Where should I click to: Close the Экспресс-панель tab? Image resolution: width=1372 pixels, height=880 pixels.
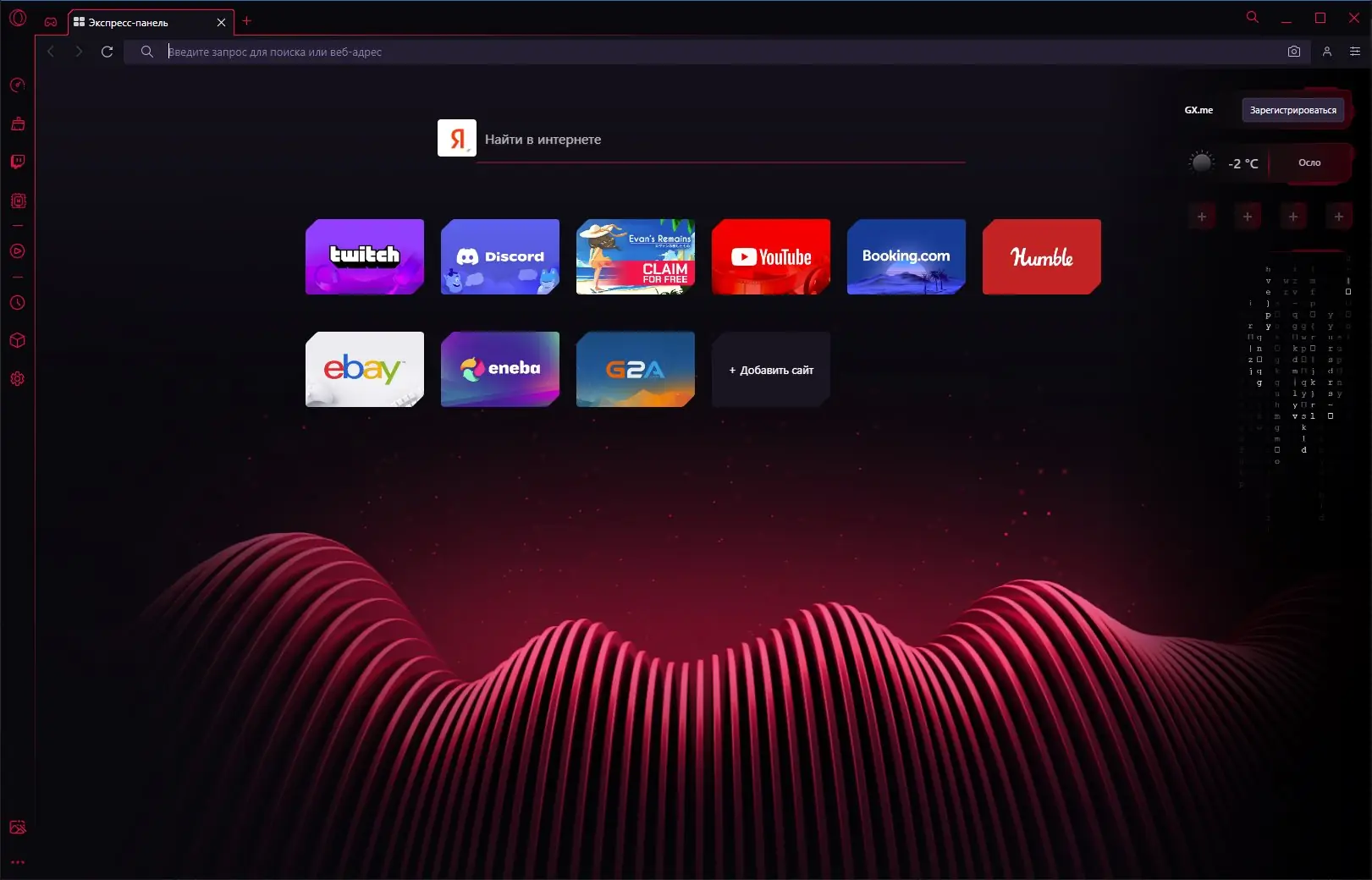coord(222,22)
